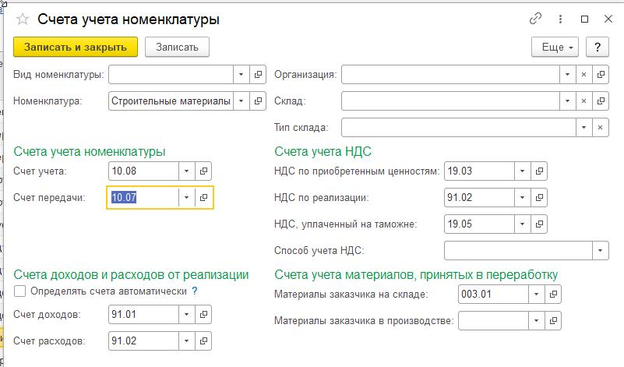This screenshot has height=367, width=624.
Task: Open Материалы заказчика в производстве form icon
Action: pos(553,321)
